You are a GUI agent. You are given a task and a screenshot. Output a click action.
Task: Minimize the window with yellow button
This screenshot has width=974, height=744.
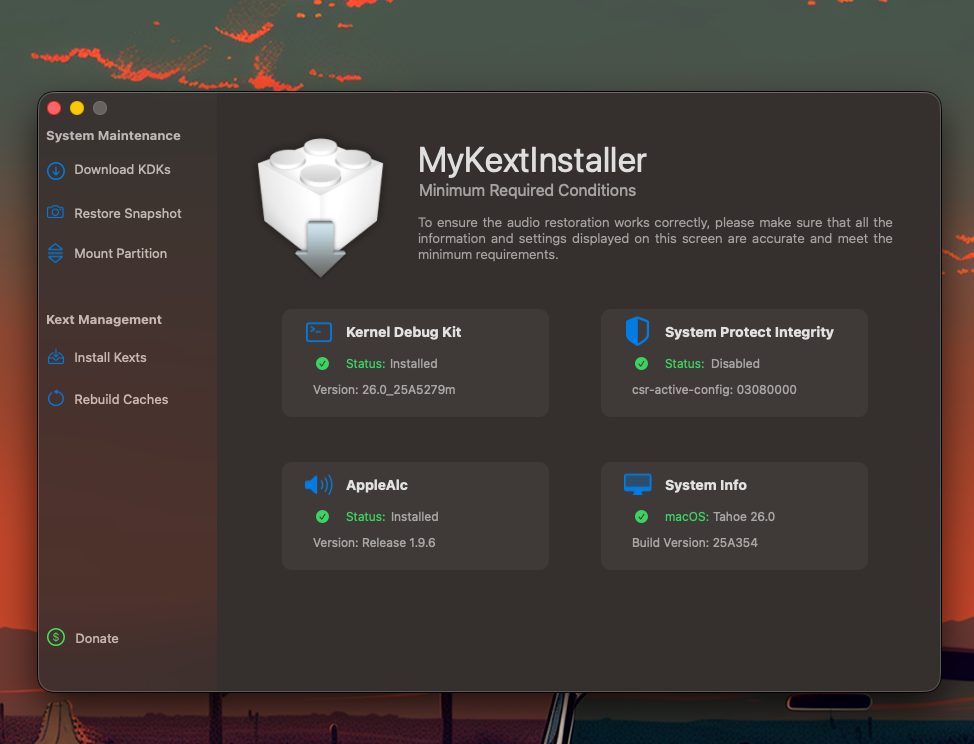pyautogui.click(x=77, y=108)
